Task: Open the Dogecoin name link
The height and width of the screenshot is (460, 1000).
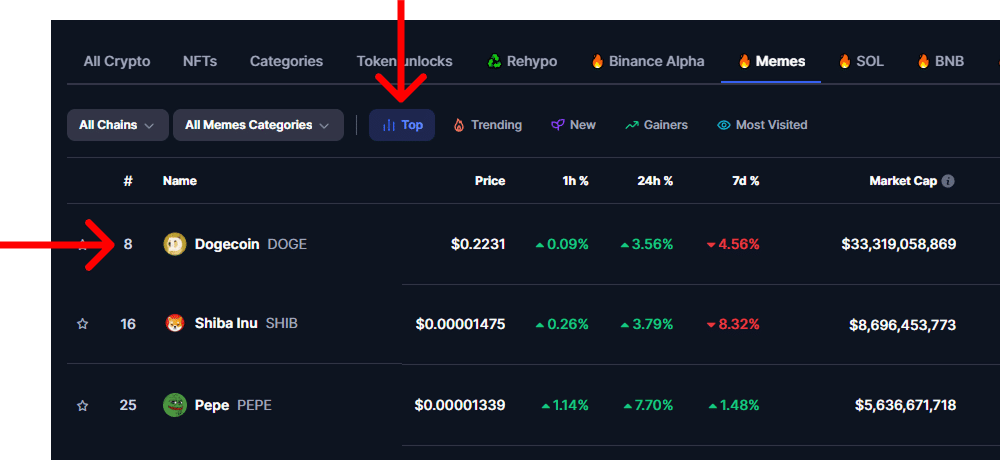Action: coord(227,244)
